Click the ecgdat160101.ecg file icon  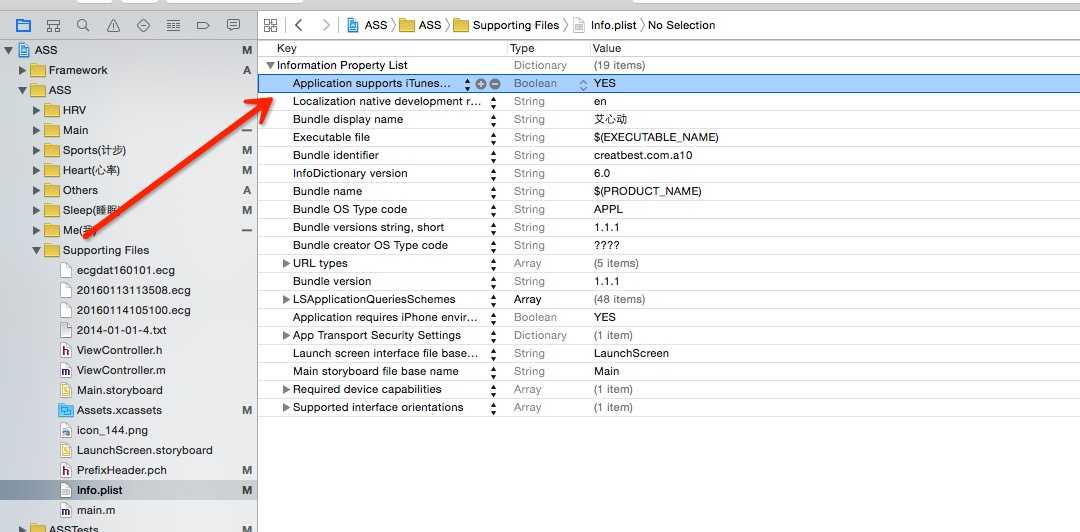[65, 270]
